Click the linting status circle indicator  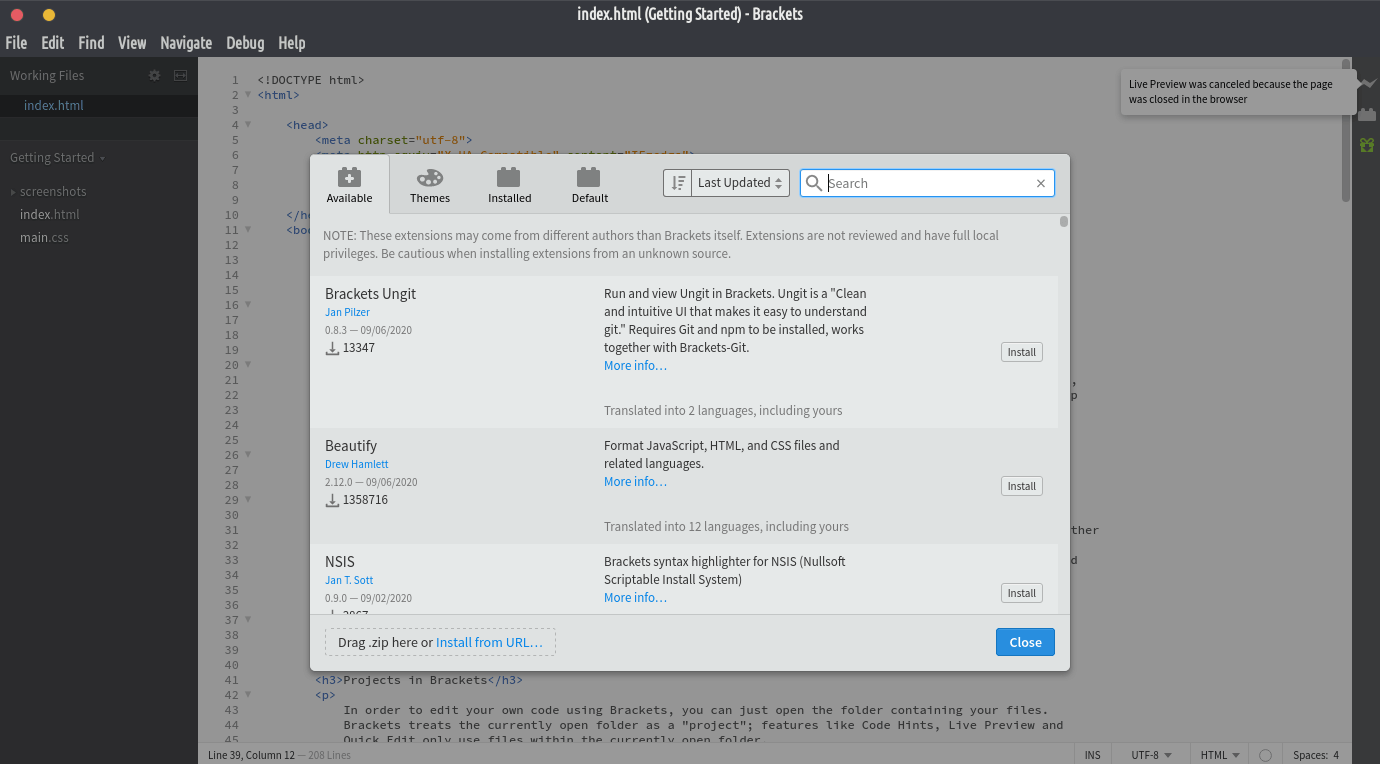pyautogui.click(x=1265, y=755)
